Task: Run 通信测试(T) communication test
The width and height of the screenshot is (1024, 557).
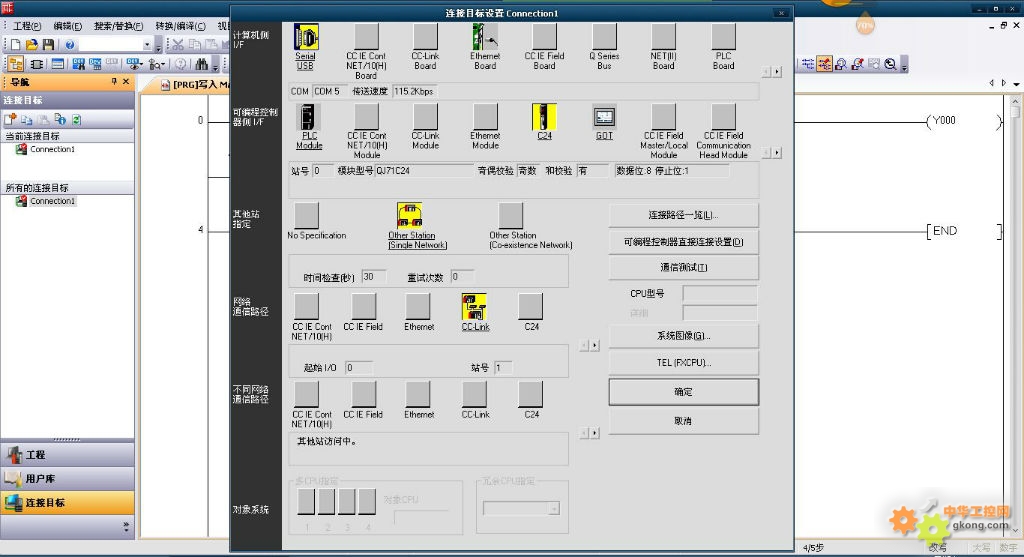Action: 683,267
